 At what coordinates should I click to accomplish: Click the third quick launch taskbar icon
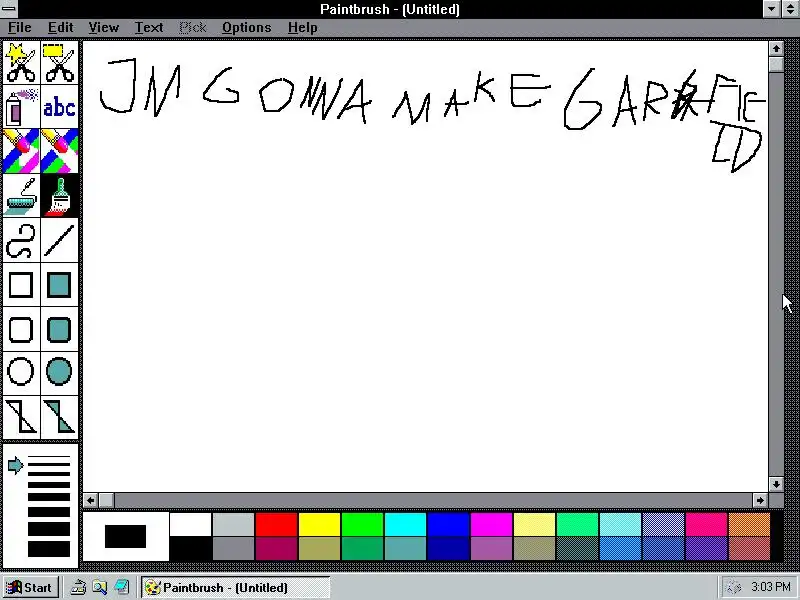[121, 587]
